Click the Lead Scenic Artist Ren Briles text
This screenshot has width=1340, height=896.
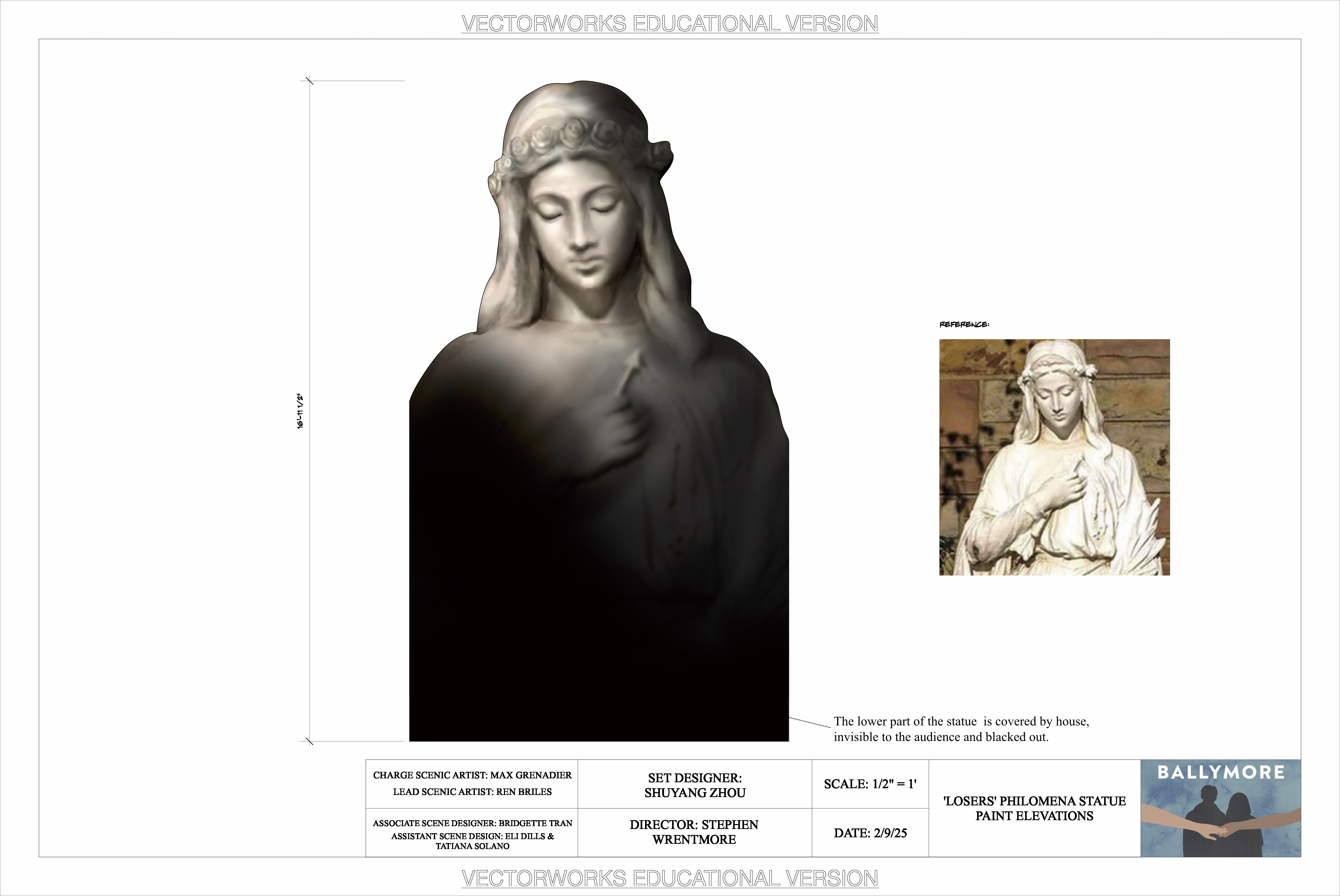point(472,792)
